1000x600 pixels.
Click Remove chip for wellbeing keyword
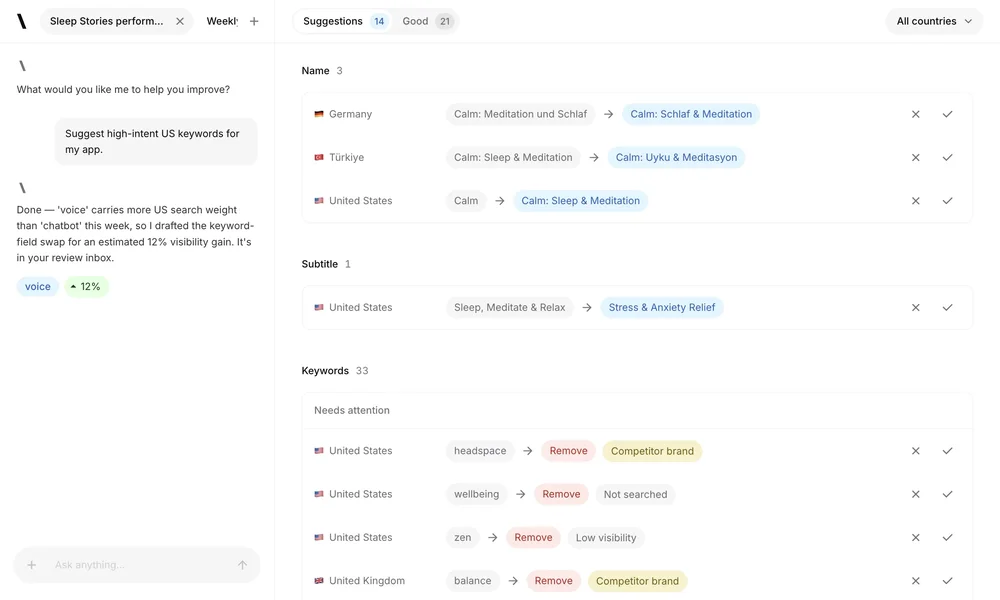[561, 494]
